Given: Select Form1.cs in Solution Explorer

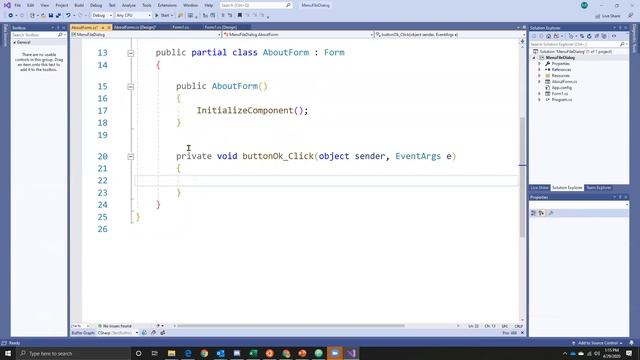Looking at the screenshot, I should (x=560, y=93).
